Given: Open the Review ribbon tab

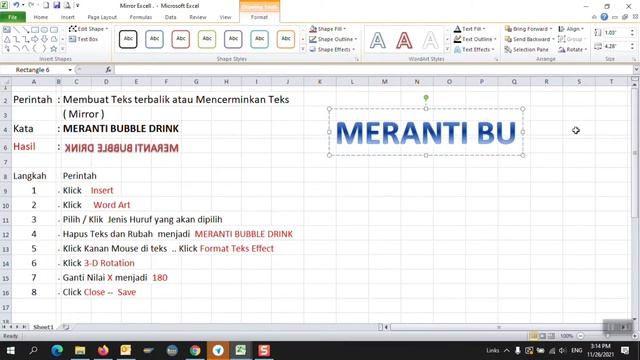Looking at the screenshot, I should 198,17.
